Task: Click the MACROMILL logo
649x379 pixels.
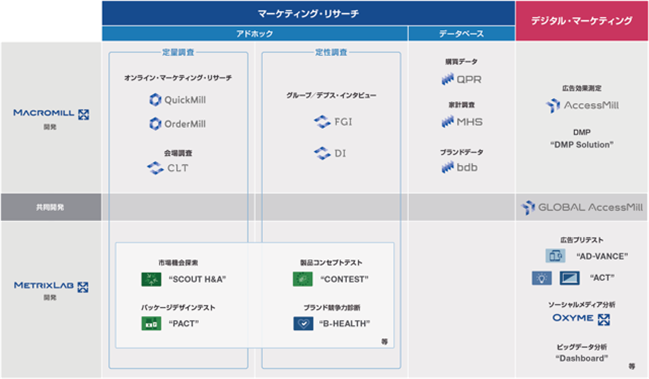Action: click(x=51, y=113)
